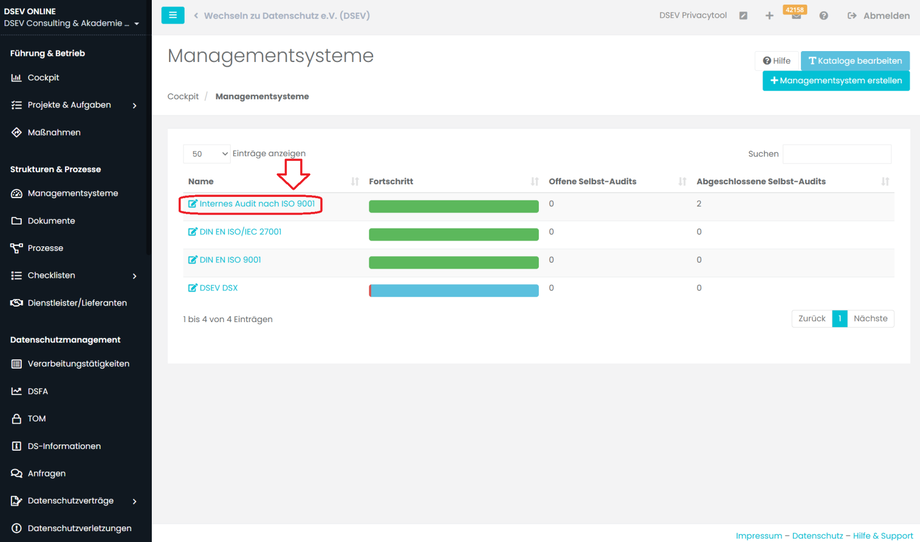The width and height of the screenshot is (920, 542).
Task: Click the blue progress bar of DSEV DSX
Action: [x=454, y=290]
